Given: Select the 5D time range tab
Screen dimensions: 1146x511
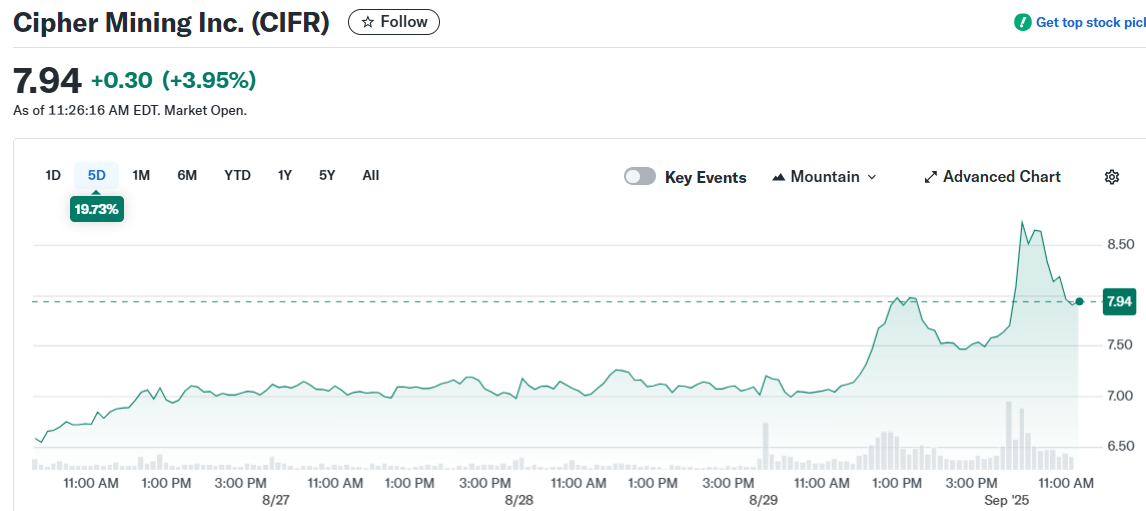Looking at the screenshot, I should click(x=96, y=175).
